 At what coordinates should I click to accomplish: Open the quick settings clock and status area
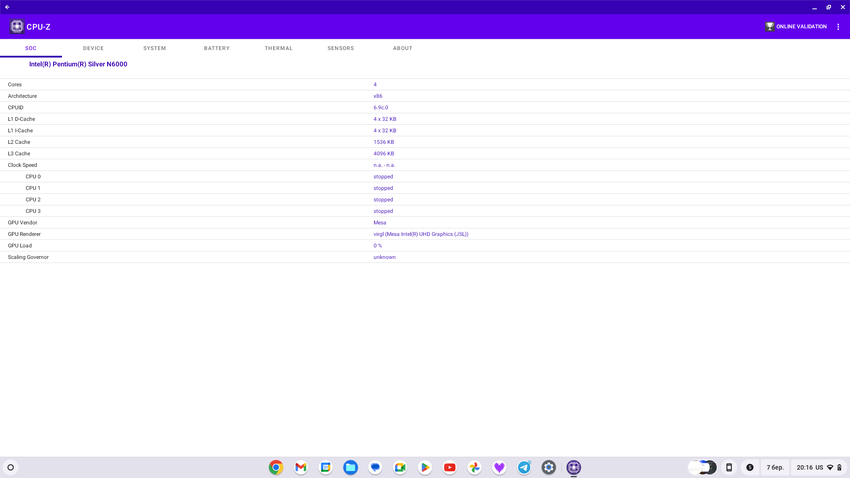tap(819, 467)
